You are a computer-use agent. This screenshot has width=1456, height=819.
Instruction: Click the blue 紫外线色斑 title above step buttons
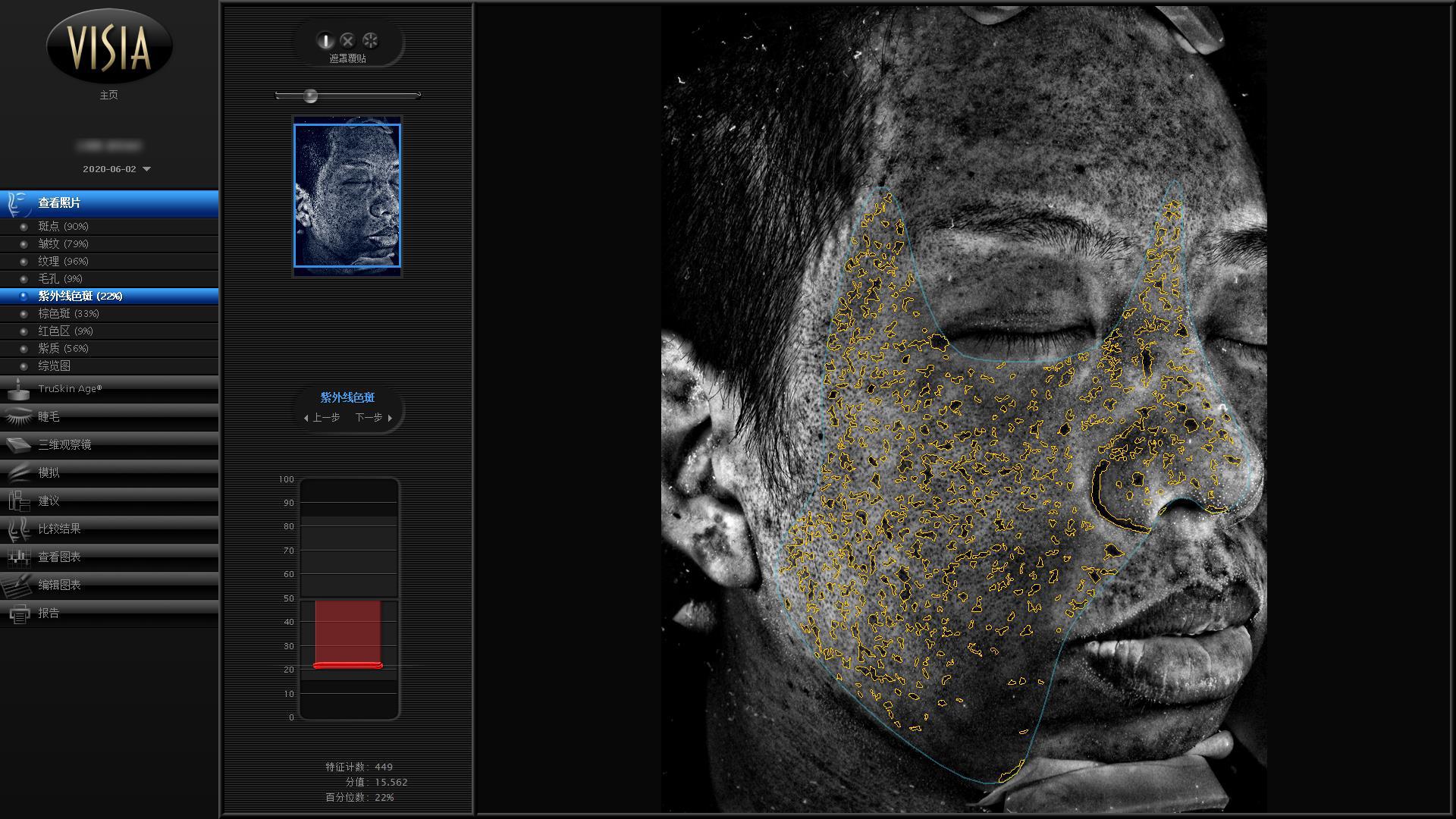[x=347, y=397]
